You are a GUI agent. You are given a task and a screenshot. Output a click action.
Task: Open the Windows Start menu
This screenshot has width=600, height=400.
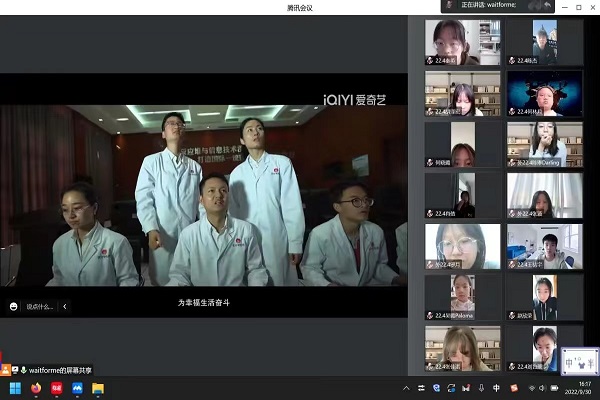(13, 388)
